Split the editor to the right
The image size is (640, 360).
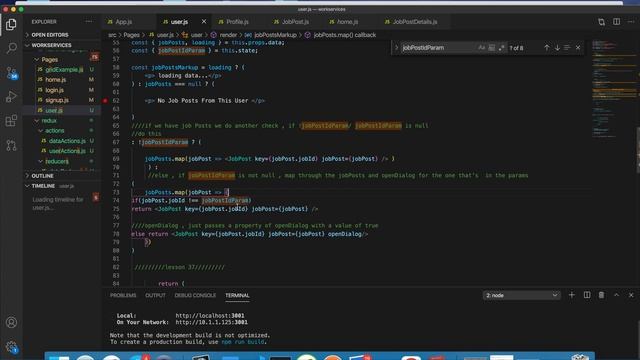pyautogui.click(x=616, y=22)
